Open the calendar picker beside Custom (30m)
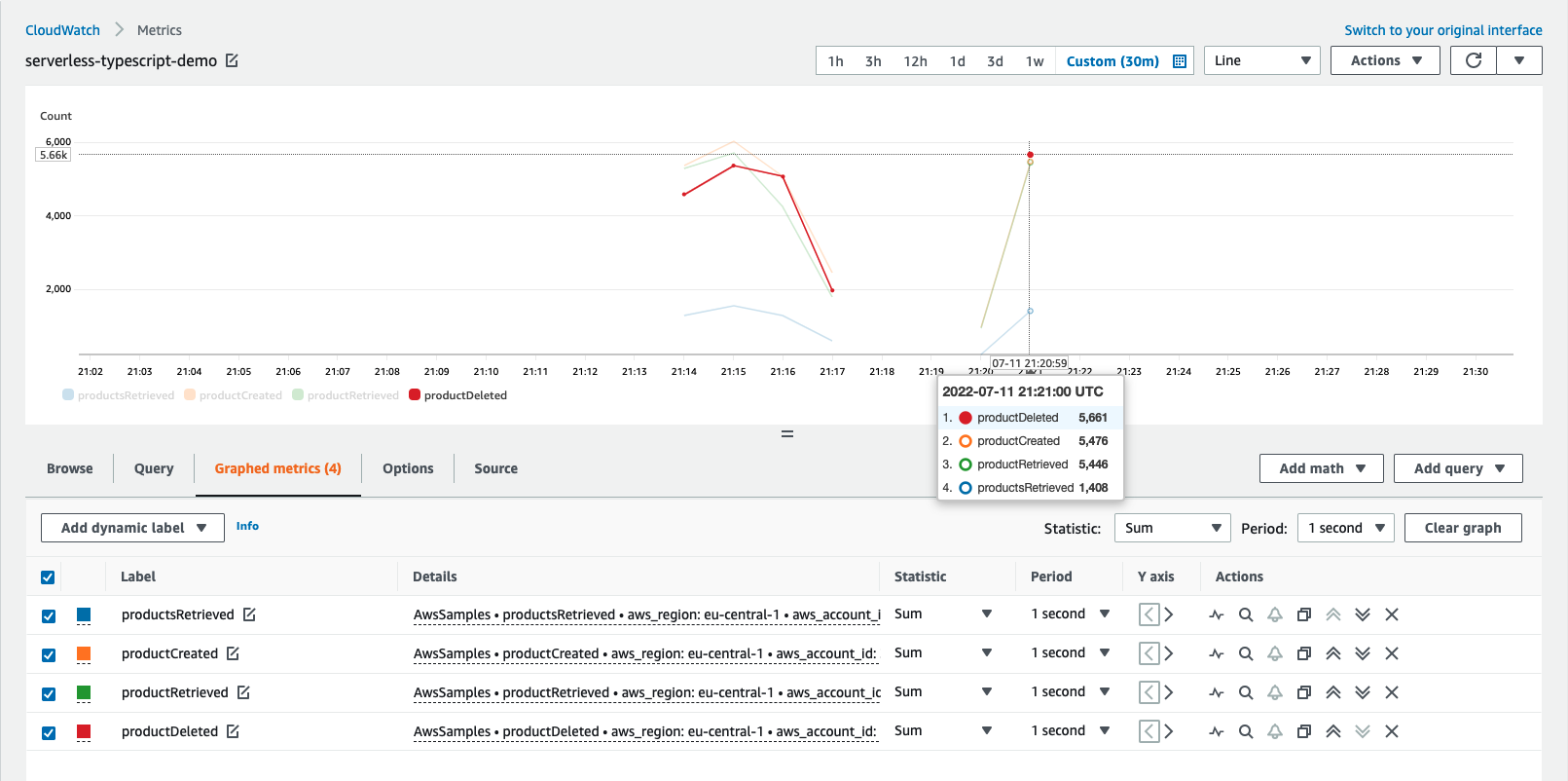The height and width of the screenshot is (781, 1568). (1180, 61)
